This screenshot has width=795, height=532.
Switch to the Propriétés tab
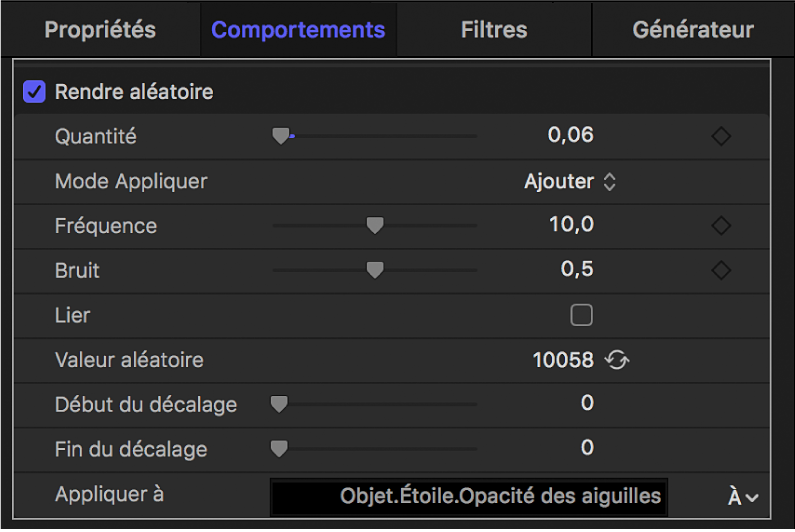point(100,30)
